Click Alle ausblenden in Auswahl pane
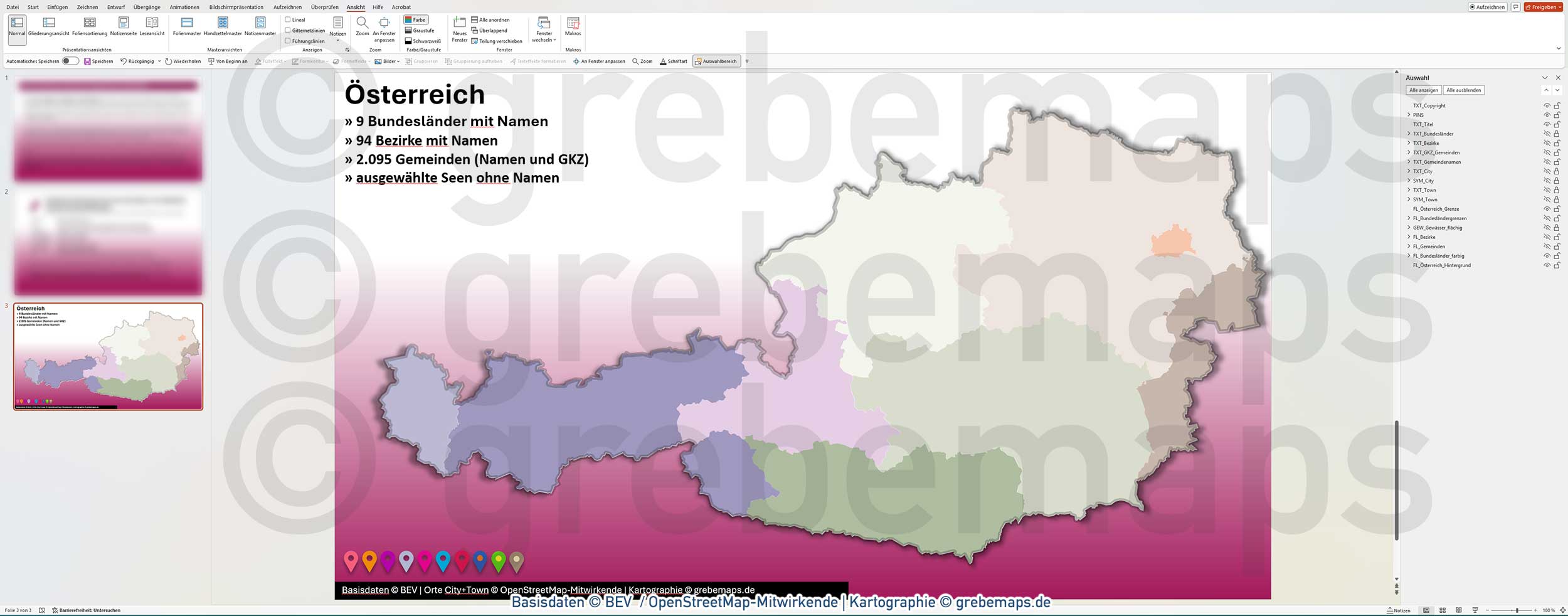This screenshot has height=616, width=1568. tap(1464, 90)
